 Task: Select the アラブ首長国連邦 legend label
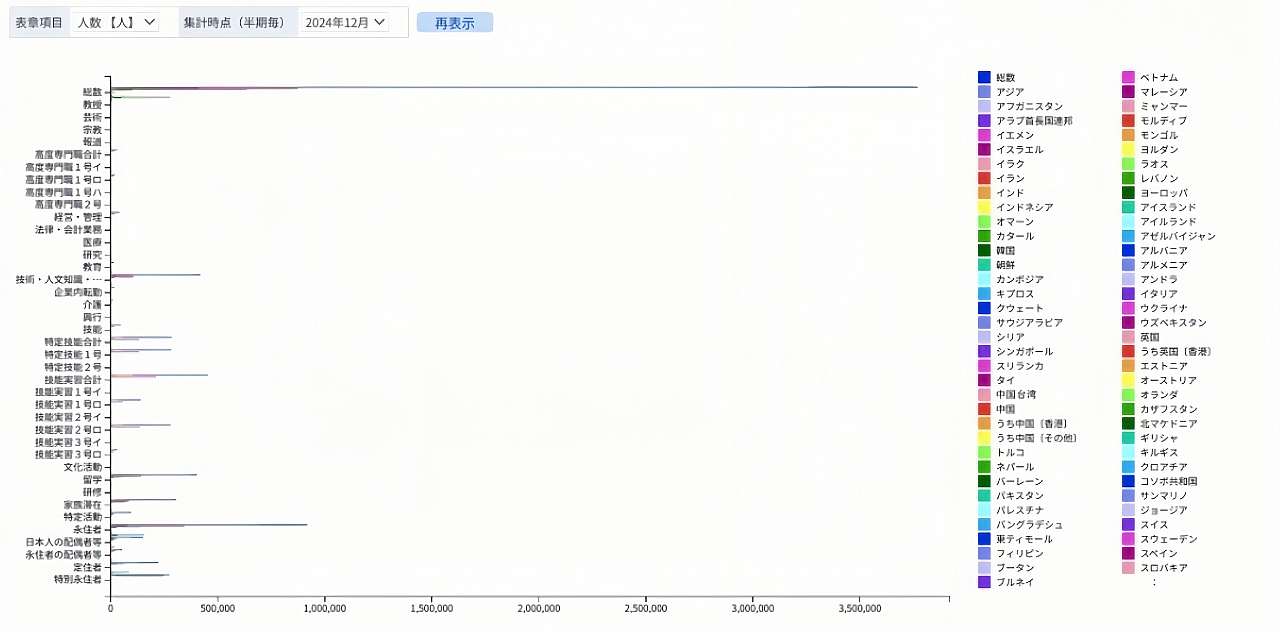[x=1034, y=121]
